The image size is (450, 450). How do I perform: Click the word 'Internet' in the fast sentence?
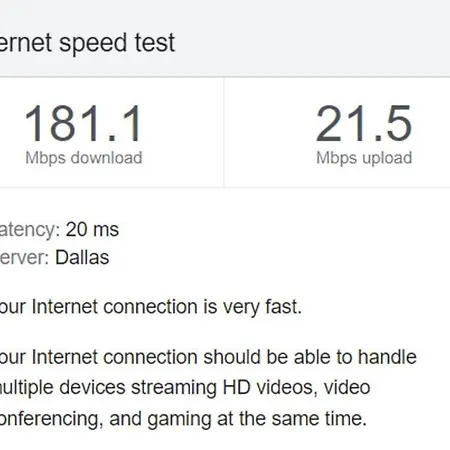pyautogui.click(x=65, y=307)
